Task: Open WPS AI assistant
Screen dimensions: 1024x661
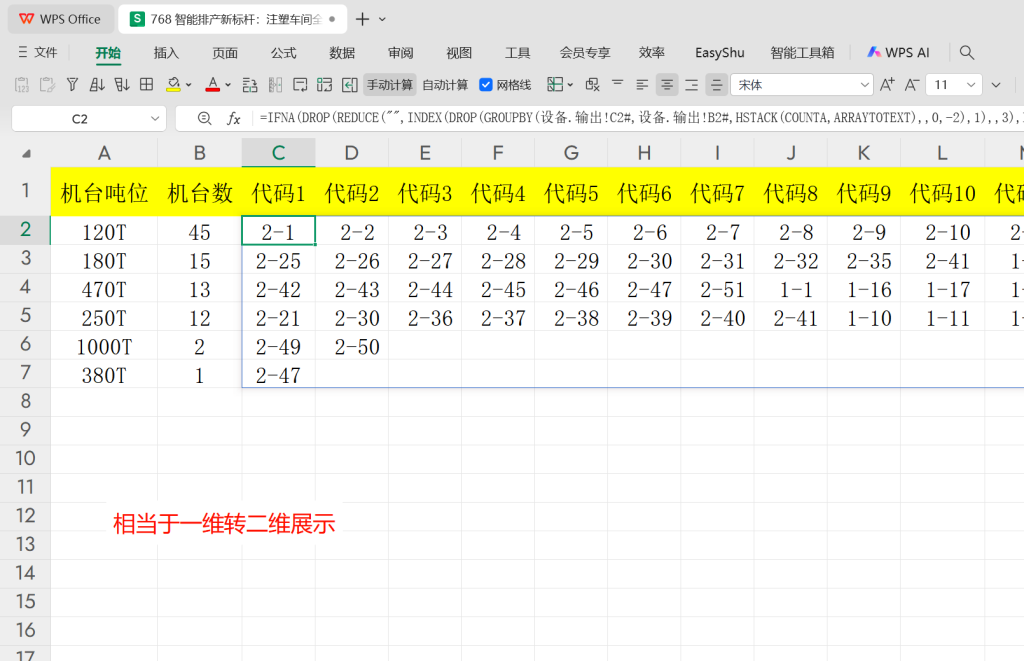Action: click(x=898, y=53)
